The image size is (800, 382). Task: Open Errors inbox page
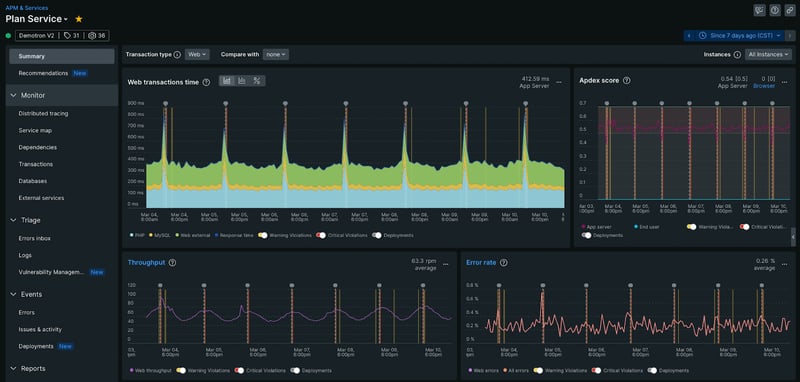pyautogui.click(x=35, y=238)
